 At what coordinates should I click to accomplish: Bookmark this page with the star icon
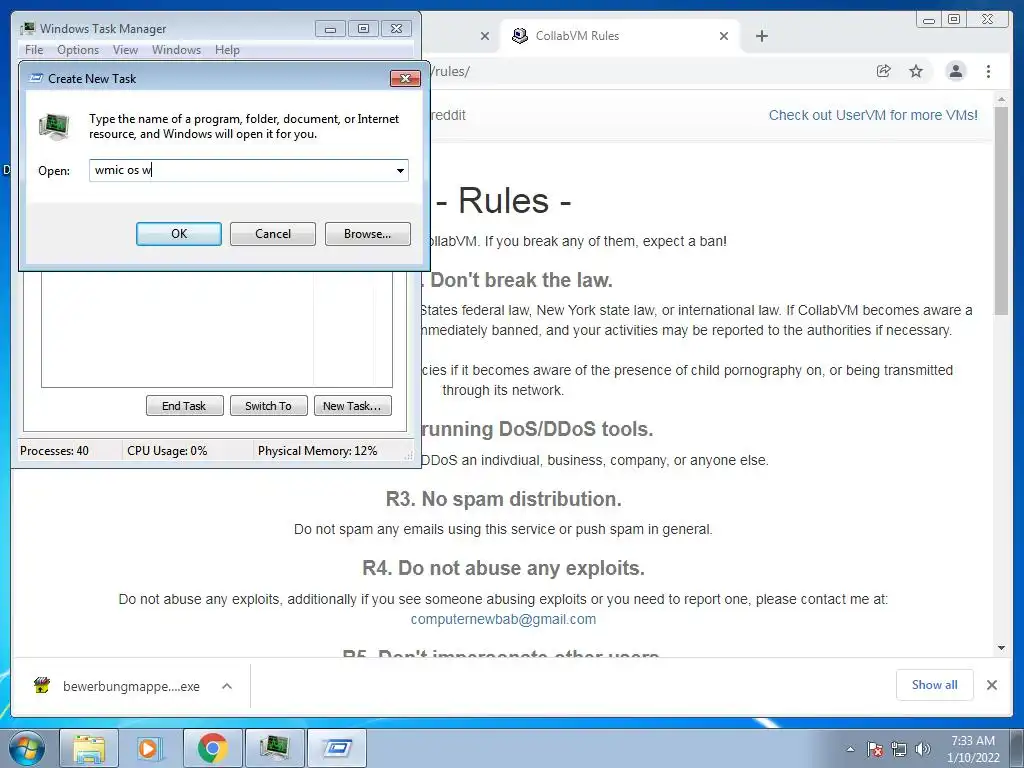916,71
